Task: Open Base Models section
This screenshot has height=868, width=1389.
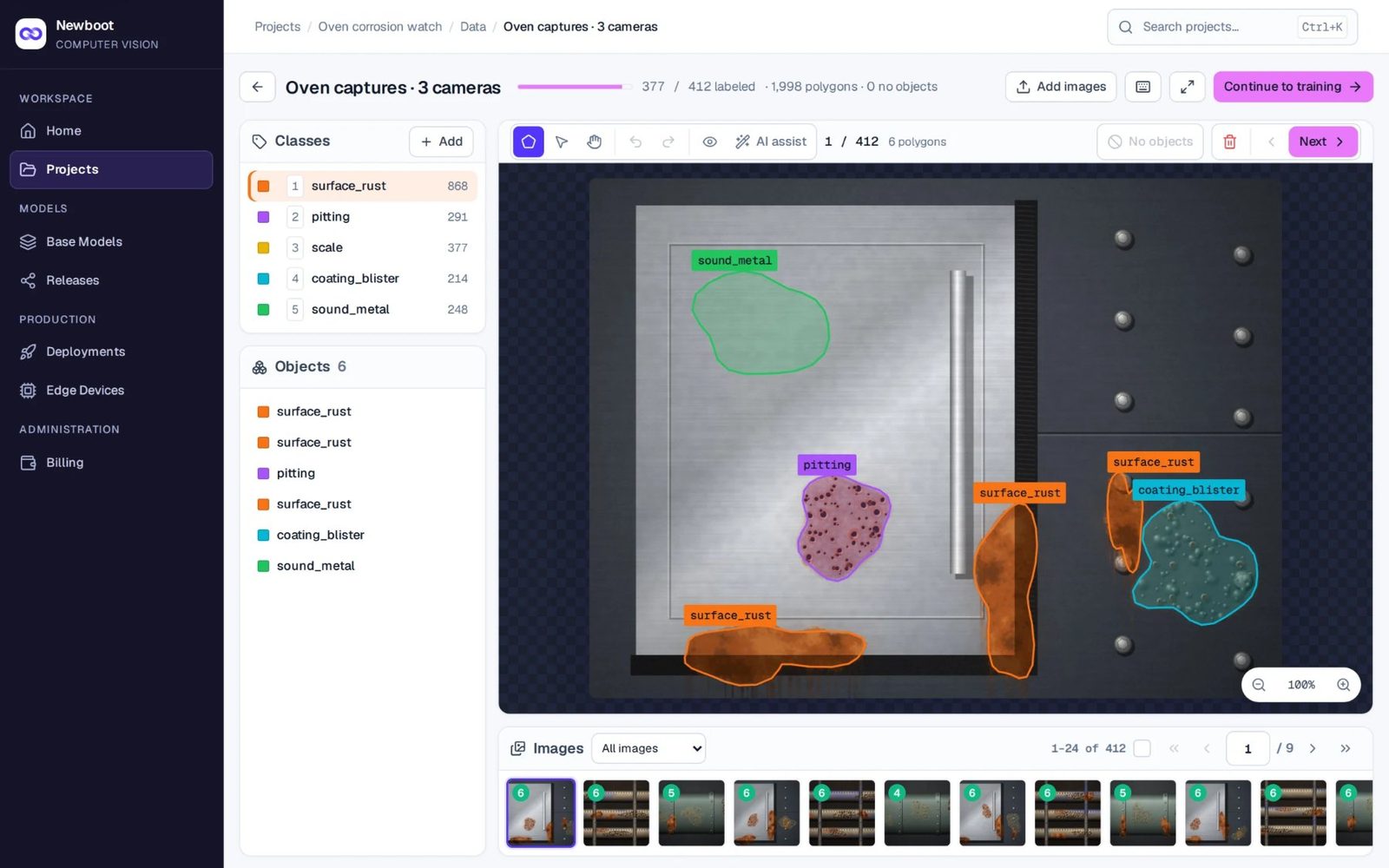Action: pyautogui.click(x=111, y=241)
